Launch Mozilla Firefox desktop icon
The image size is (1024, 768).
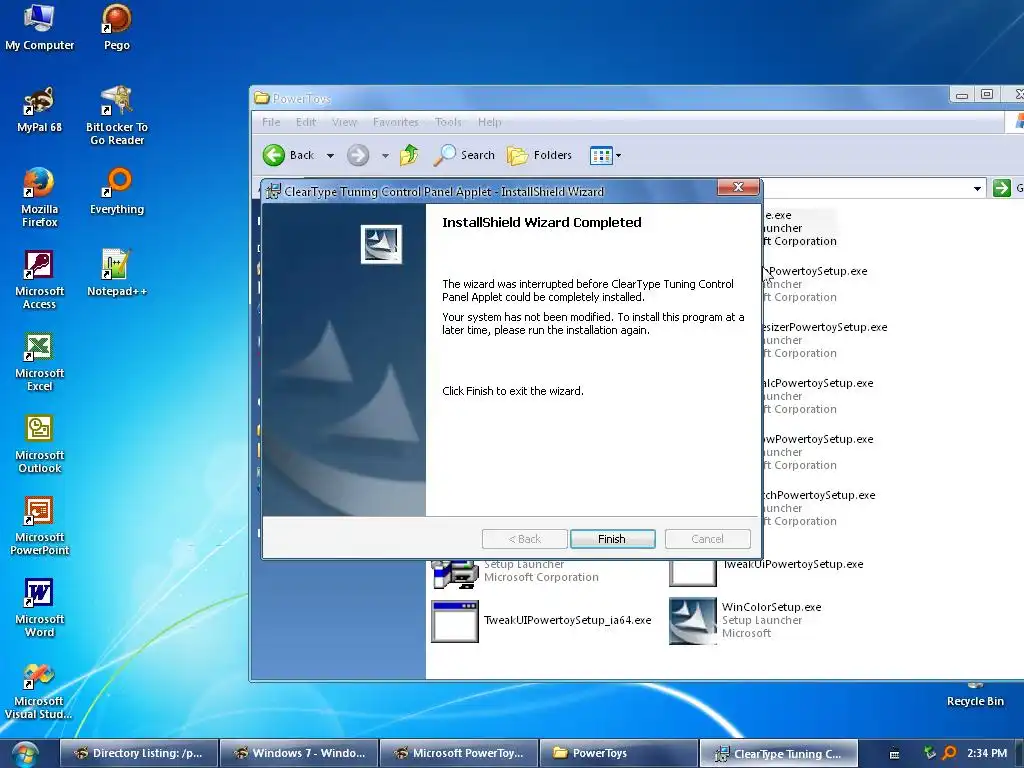click(x=39, y=197)
